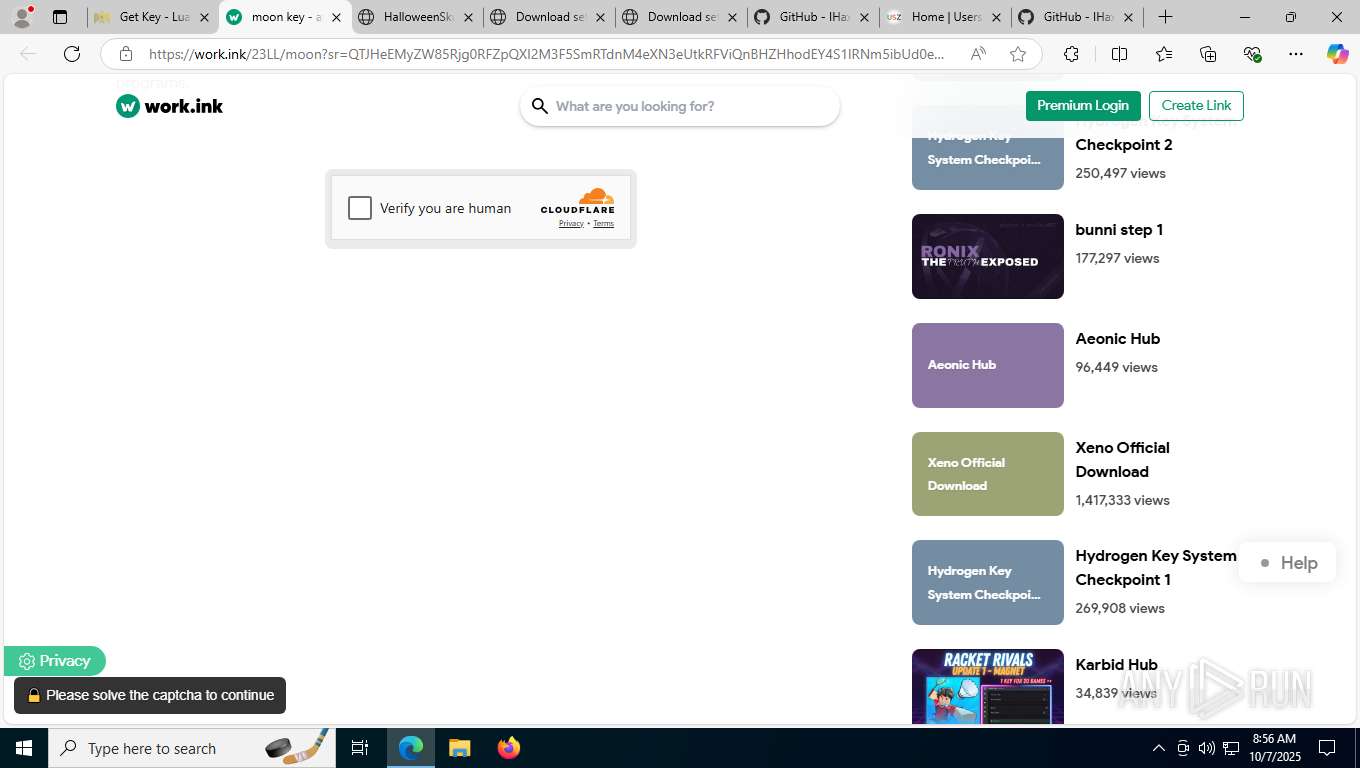Open File Explorer from taskbar
Screen dimensions: 1360x768
(x=459, y=748)
